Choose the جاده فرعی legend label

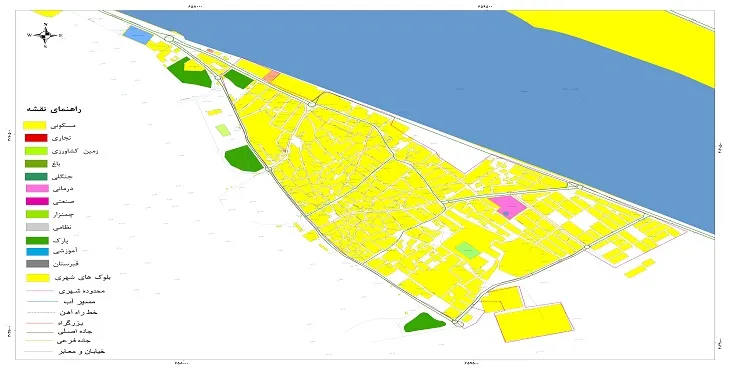(x=75, y=341)
